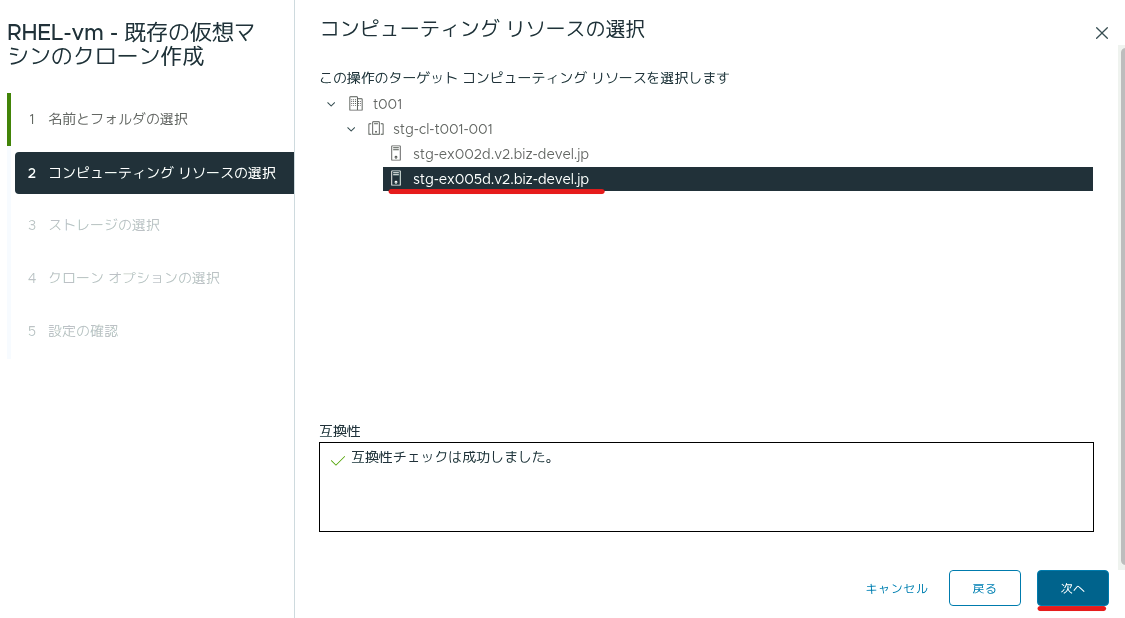Select host stg-ex005d.v2.biz-devel.jp
Image resolution: width=1125 pixels, height=618 pixels.
coord(738,179)
